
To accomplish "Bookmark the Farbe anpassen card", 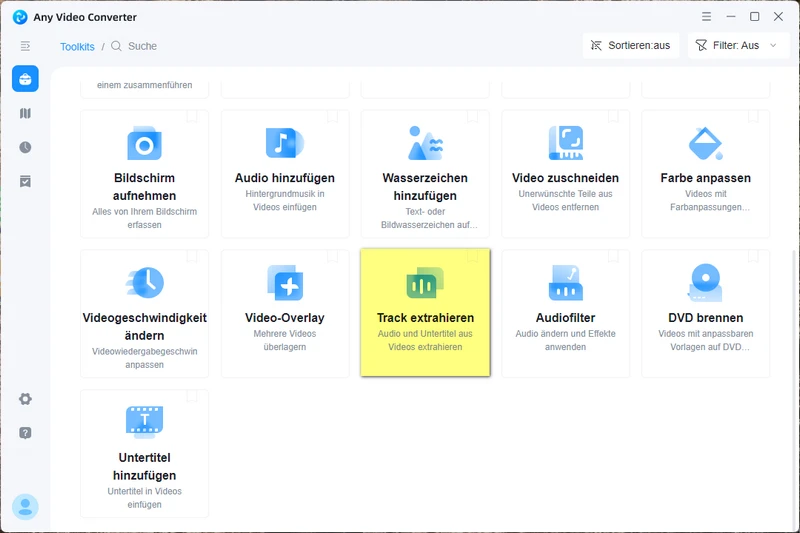I will click(753, 117).
